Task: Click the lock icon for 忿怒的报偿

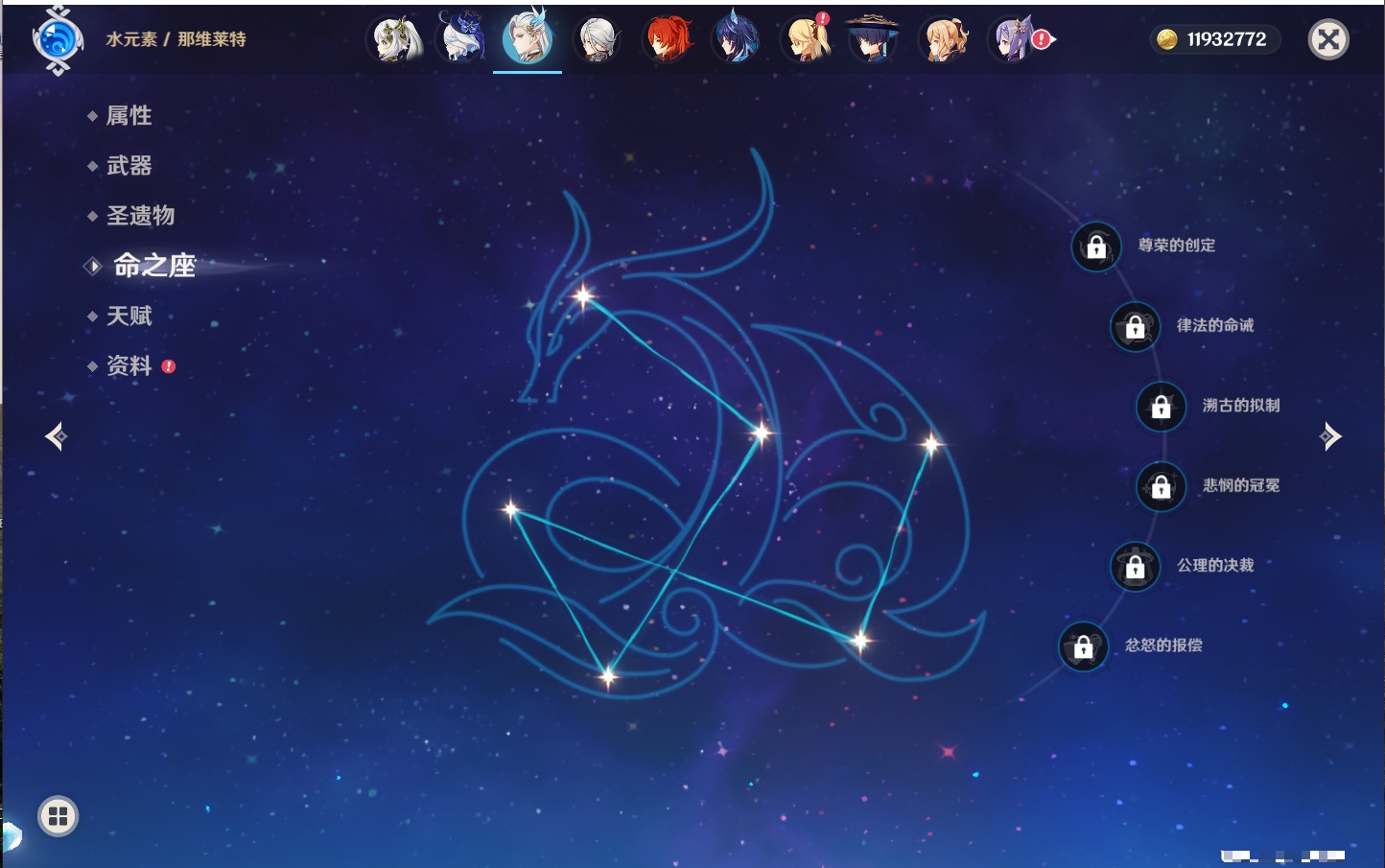Action: click(1083, 647)
